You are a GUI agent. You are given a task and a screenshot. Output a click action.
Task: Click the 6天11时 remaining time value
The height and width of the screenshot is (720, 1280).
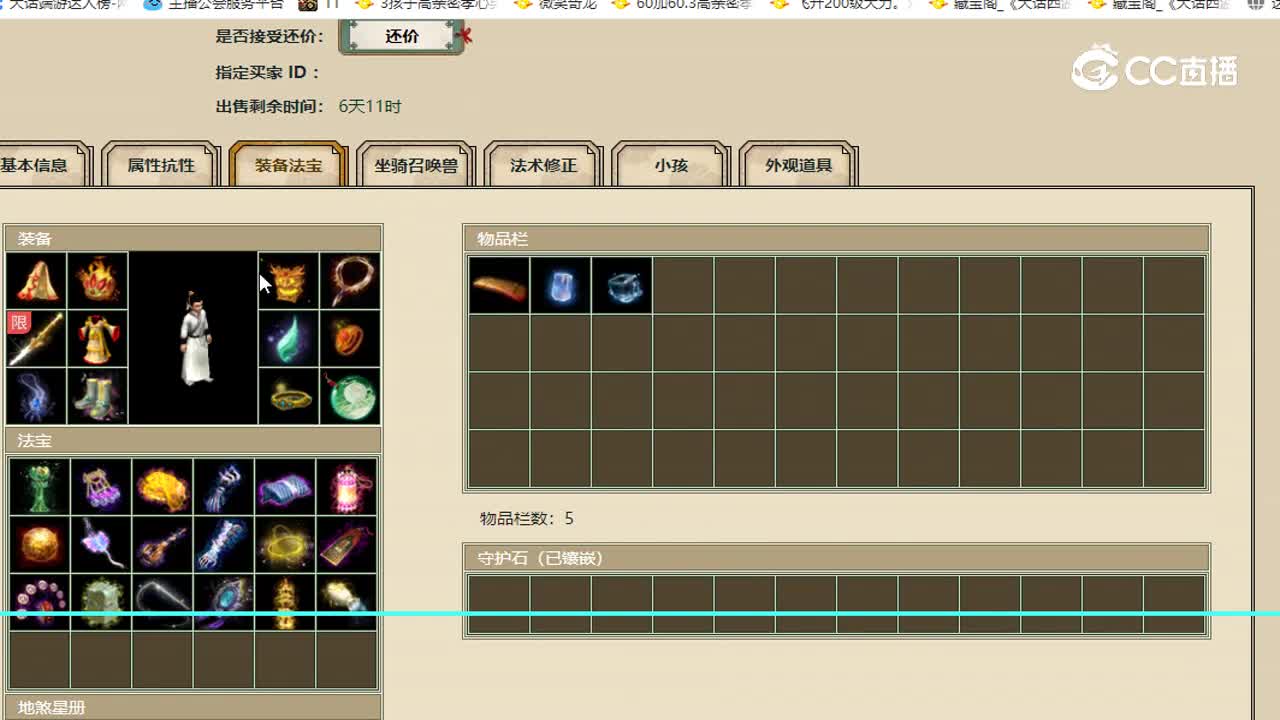(x=370, y=106)
